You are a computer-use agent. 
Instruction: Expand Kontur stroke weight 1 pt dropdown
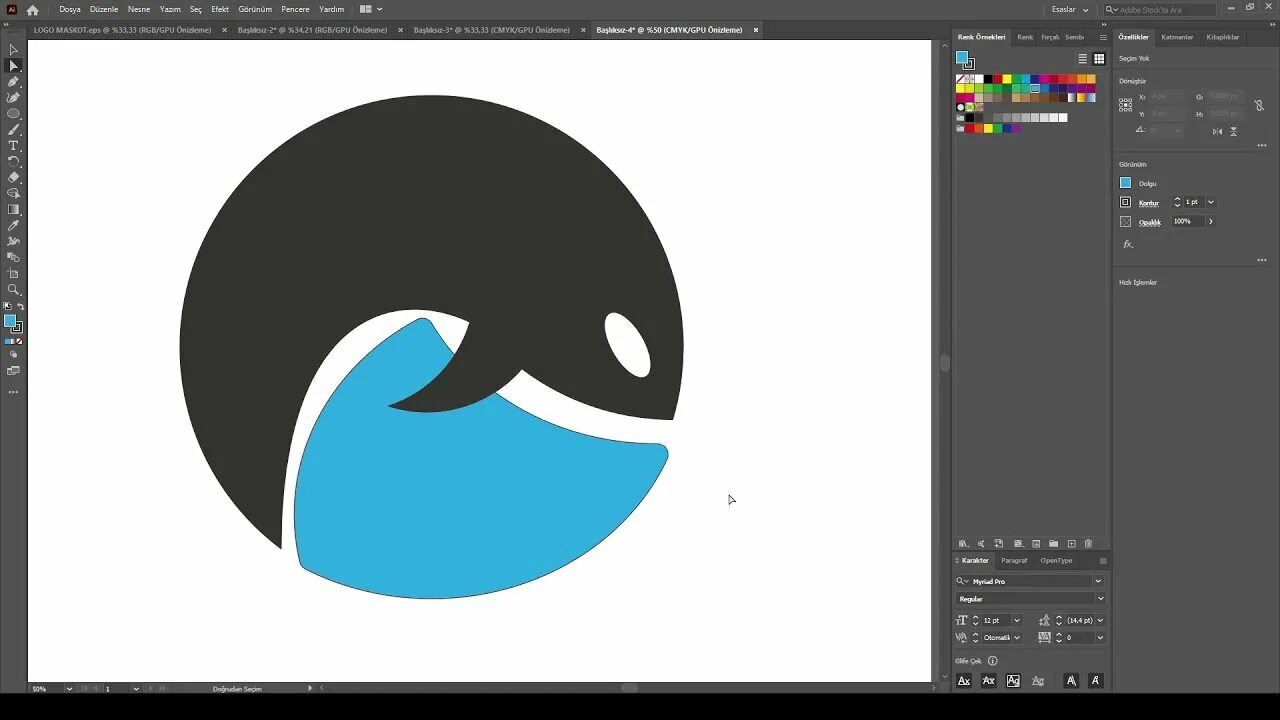coord(1211,202)
